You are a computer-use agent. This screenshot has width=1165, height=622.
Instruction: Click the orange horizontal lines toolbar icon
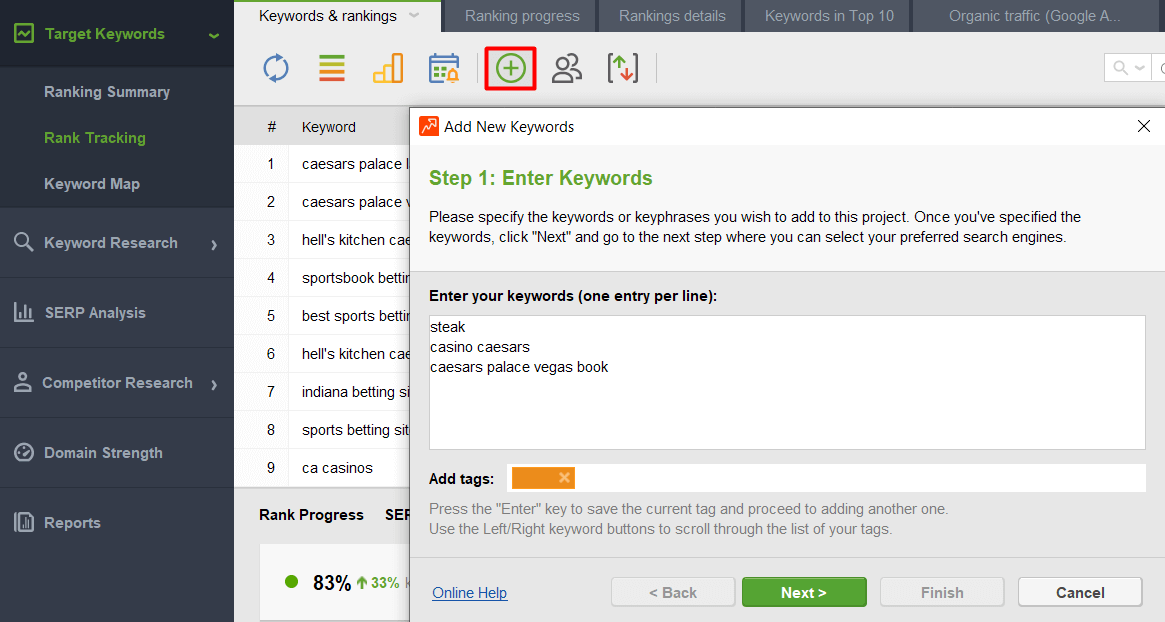pyautogui.click(x=332, y=68)
